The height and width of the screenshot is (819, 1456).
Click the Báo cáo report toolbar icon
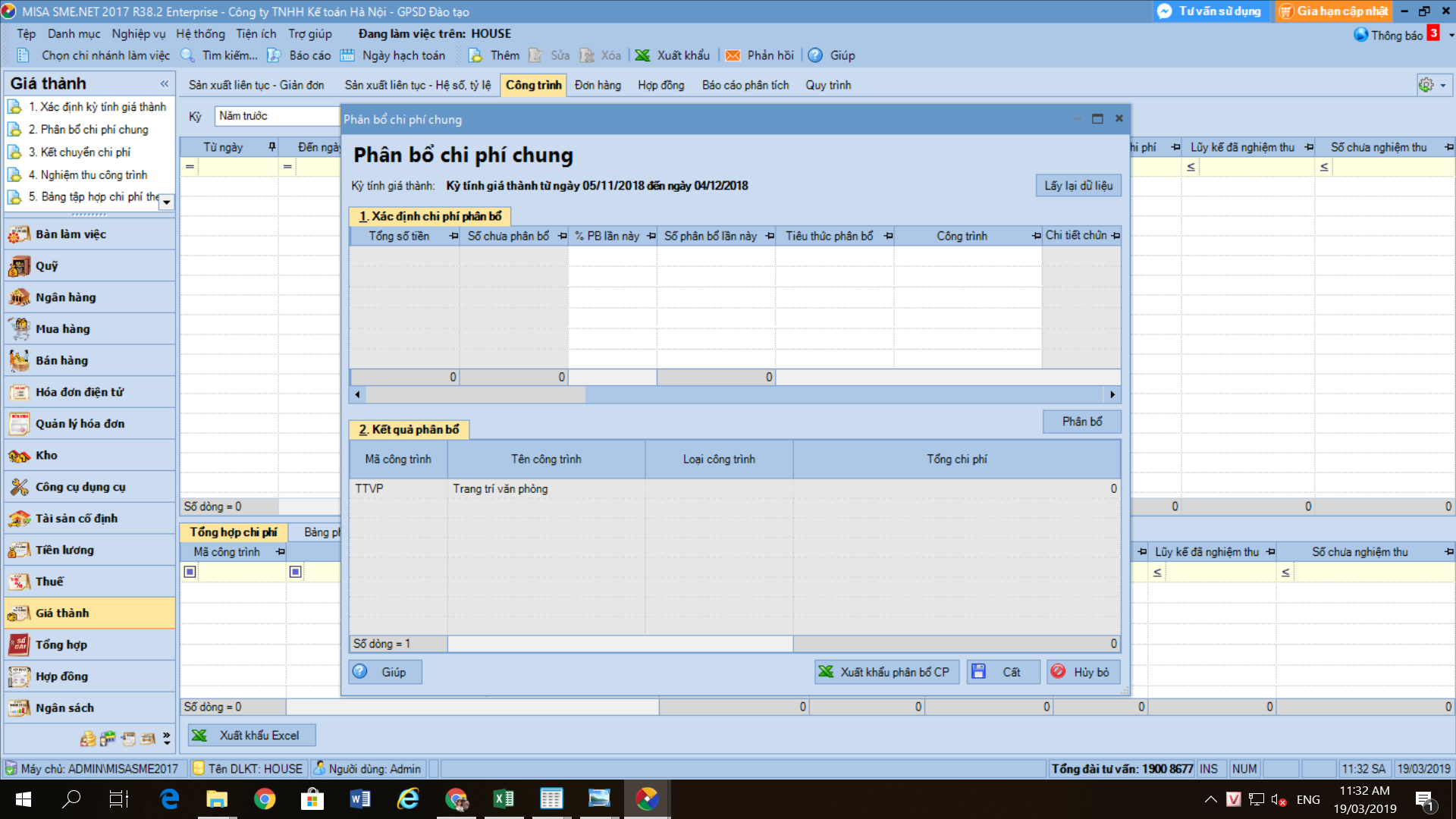coord(275,55)
